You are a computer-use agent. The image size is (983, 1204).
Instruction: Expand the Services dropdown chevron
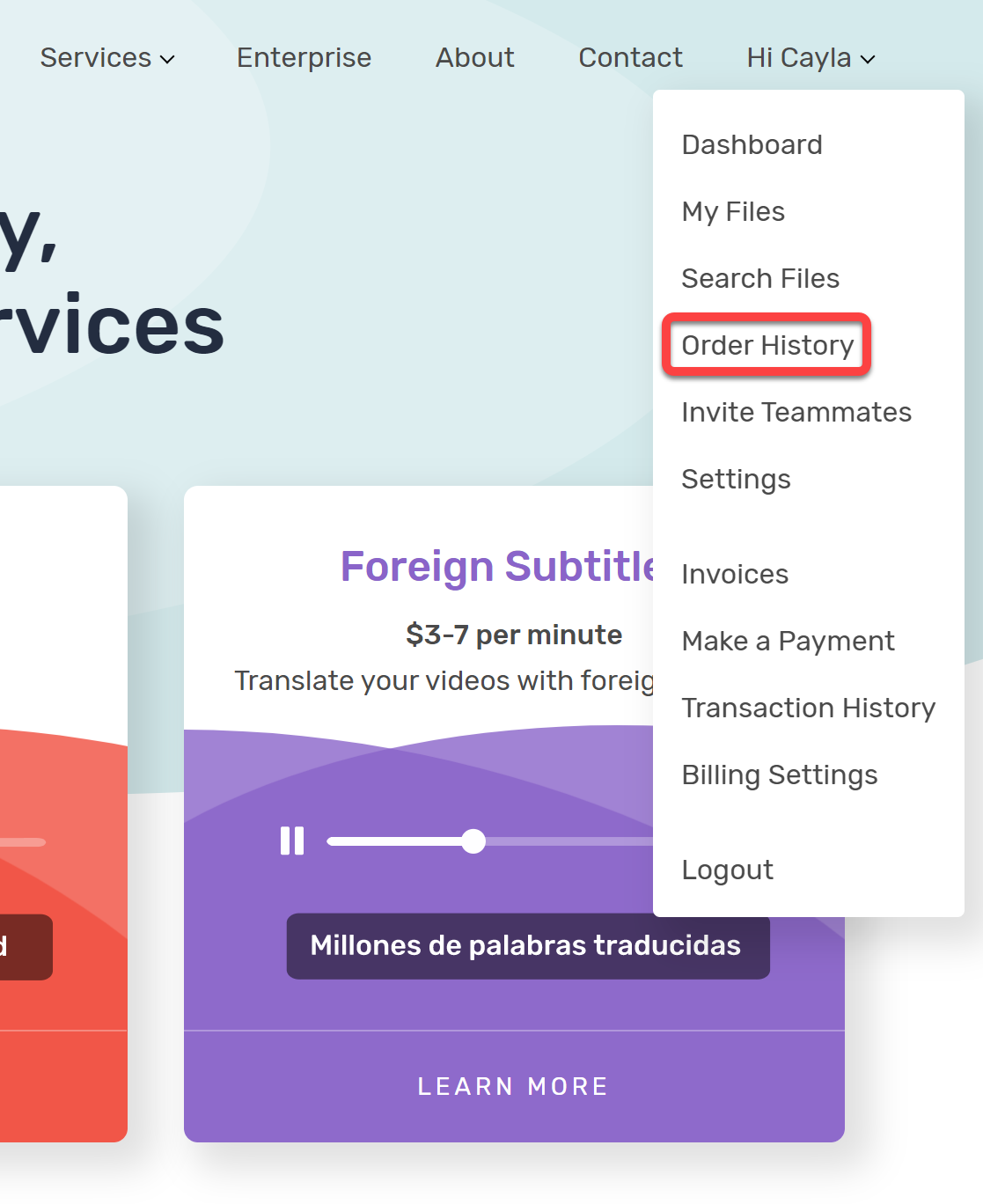coord(167,59)
